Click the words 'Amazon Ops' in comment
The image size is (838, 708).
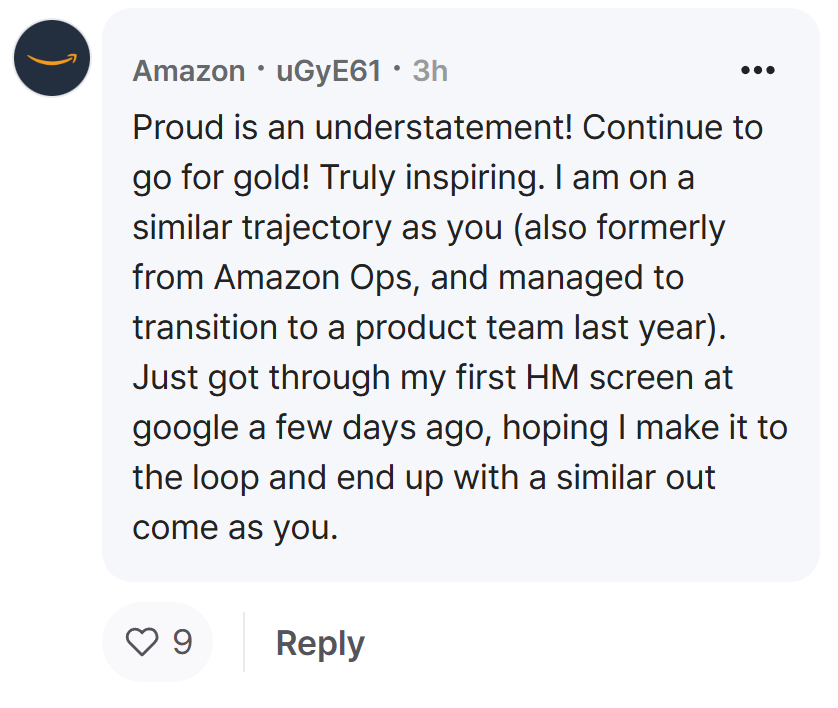tap(316, 278)
